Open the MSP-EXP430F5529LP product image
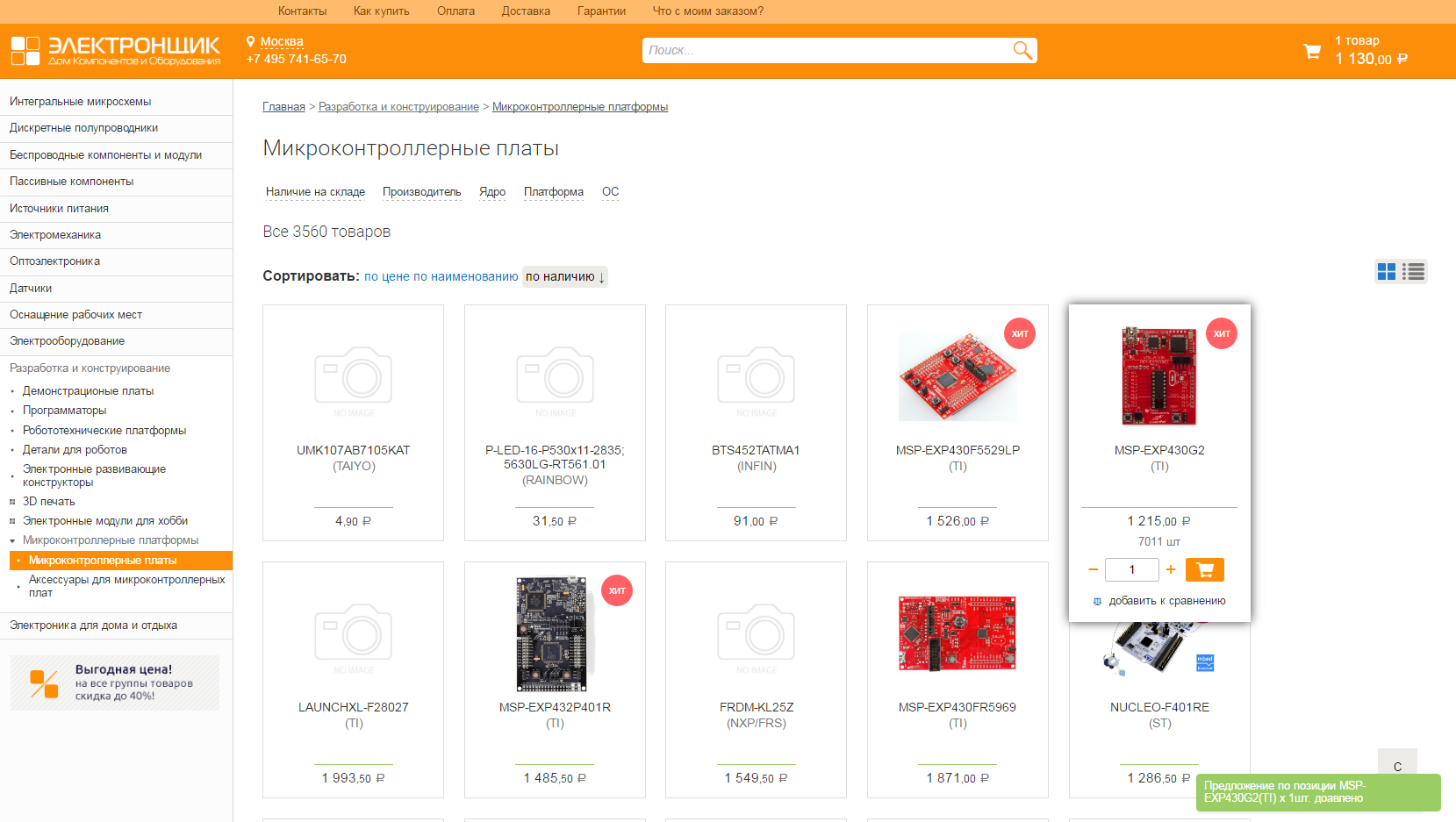 point(958,376)
